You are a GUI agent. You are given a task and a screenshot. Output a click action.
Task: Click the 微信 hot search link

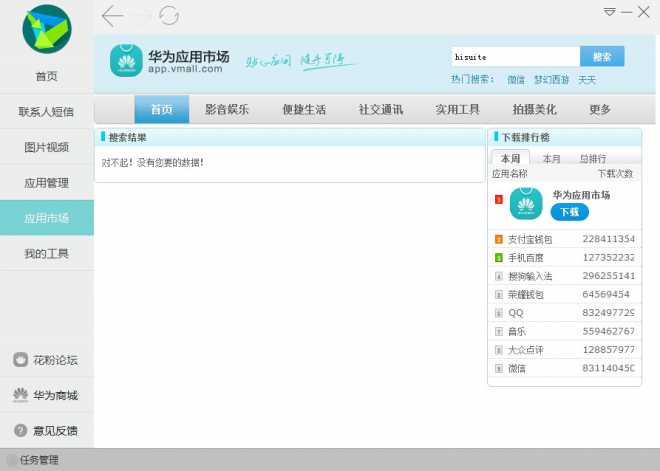click(x=516, y=80)
